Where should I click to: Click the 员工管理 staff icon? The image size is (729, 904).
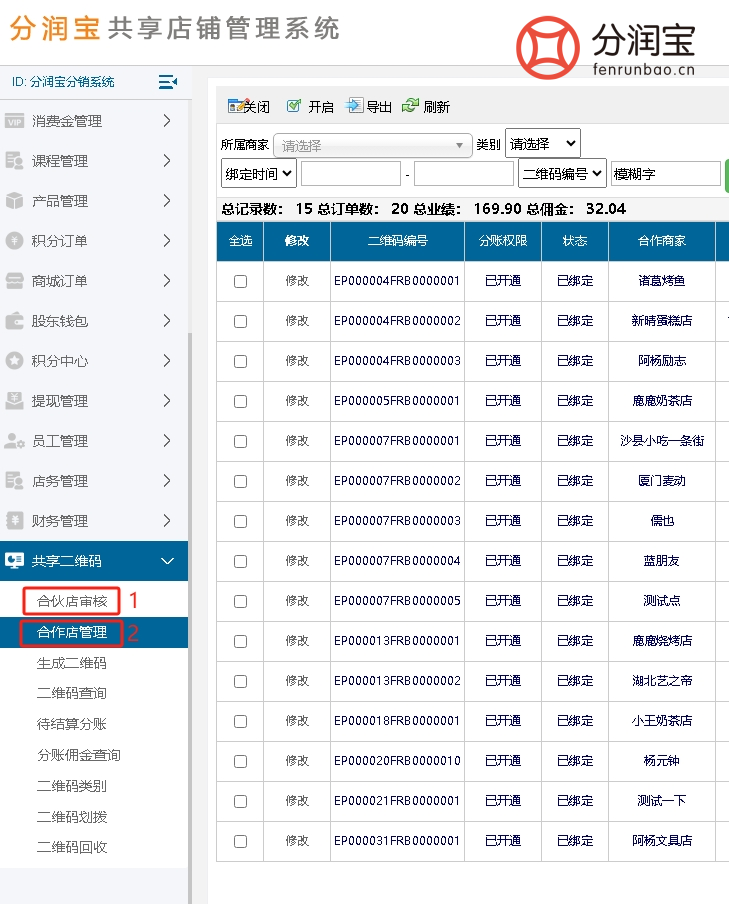click(x=14, y=441)
